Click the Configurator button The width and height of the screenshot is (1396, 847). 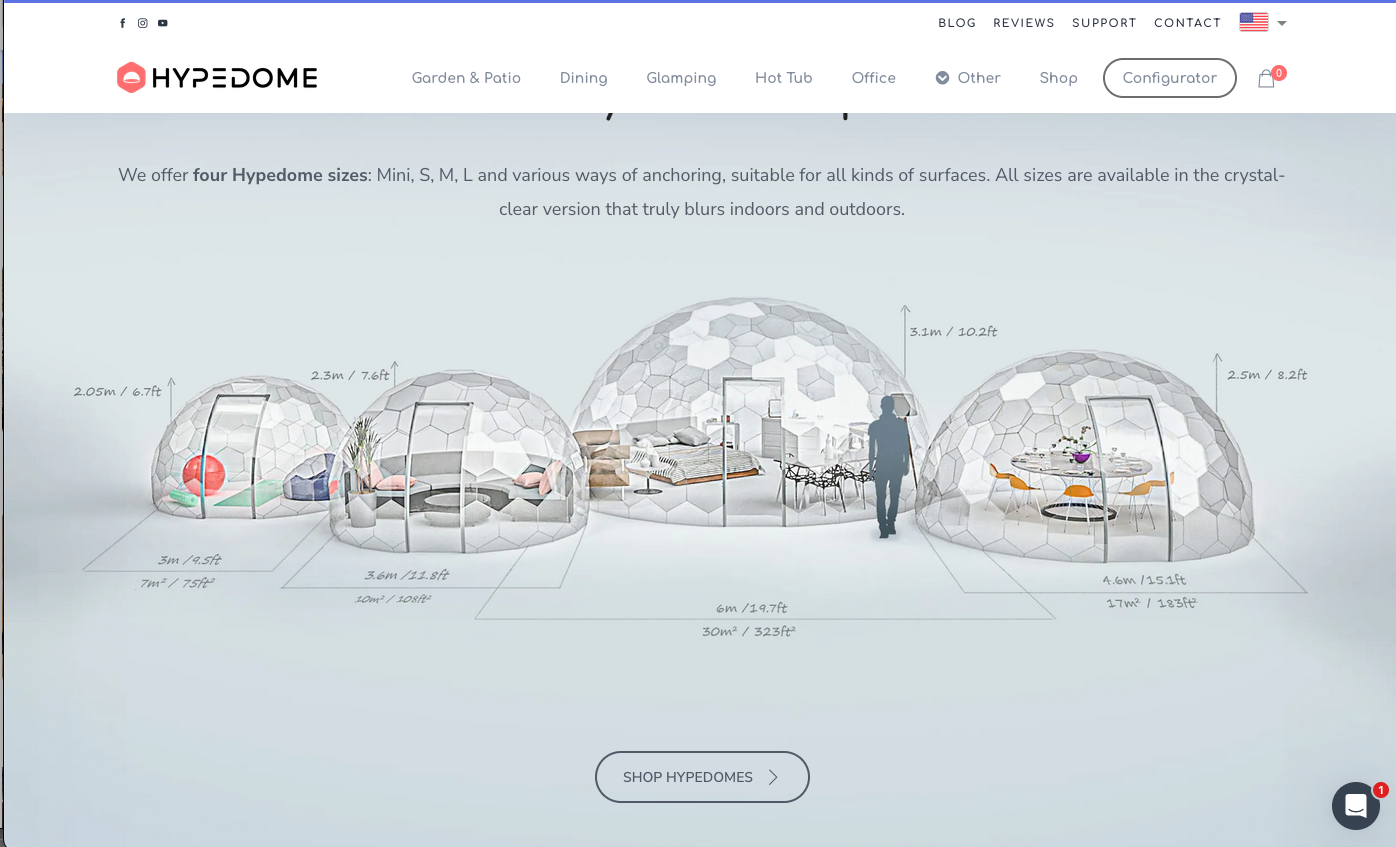pyautogui.click(x=1170, y=78)
